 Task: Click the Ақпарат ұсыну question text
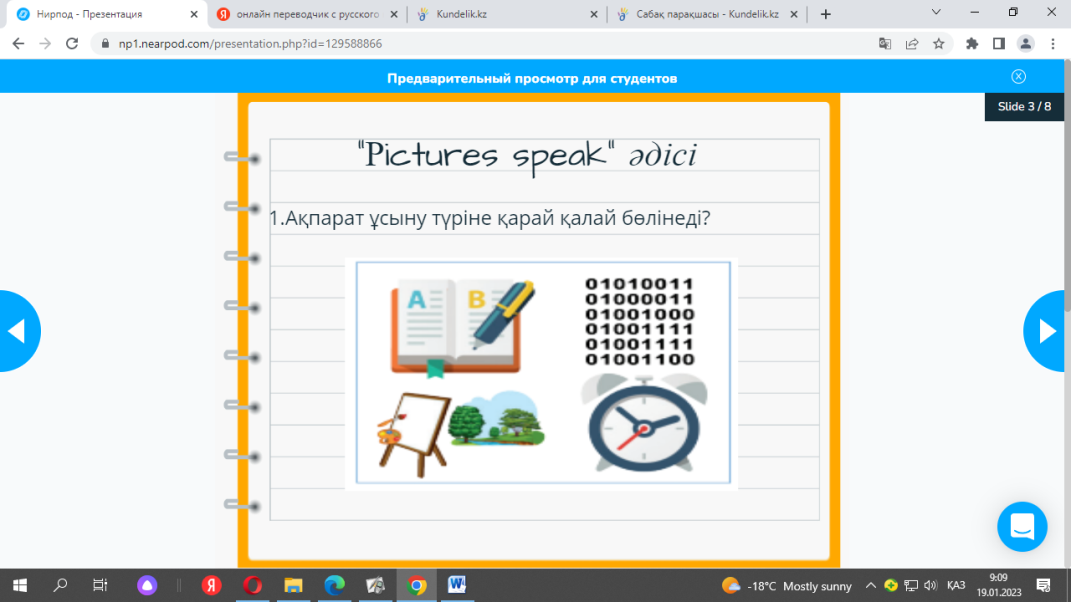coord(490,218)
